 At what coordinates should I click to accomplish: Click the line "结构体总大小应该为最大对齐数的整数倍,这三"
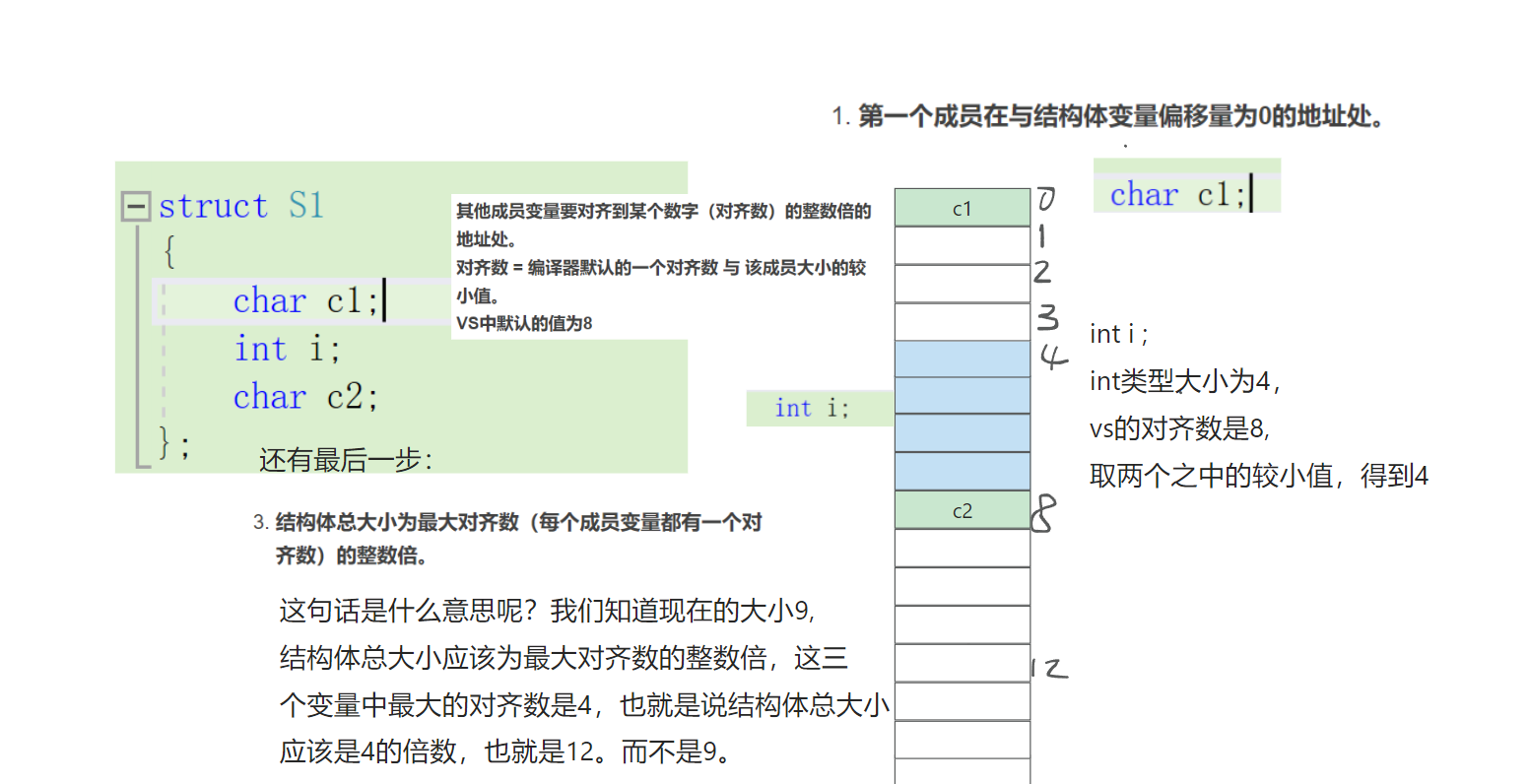[x=564, y=658]
